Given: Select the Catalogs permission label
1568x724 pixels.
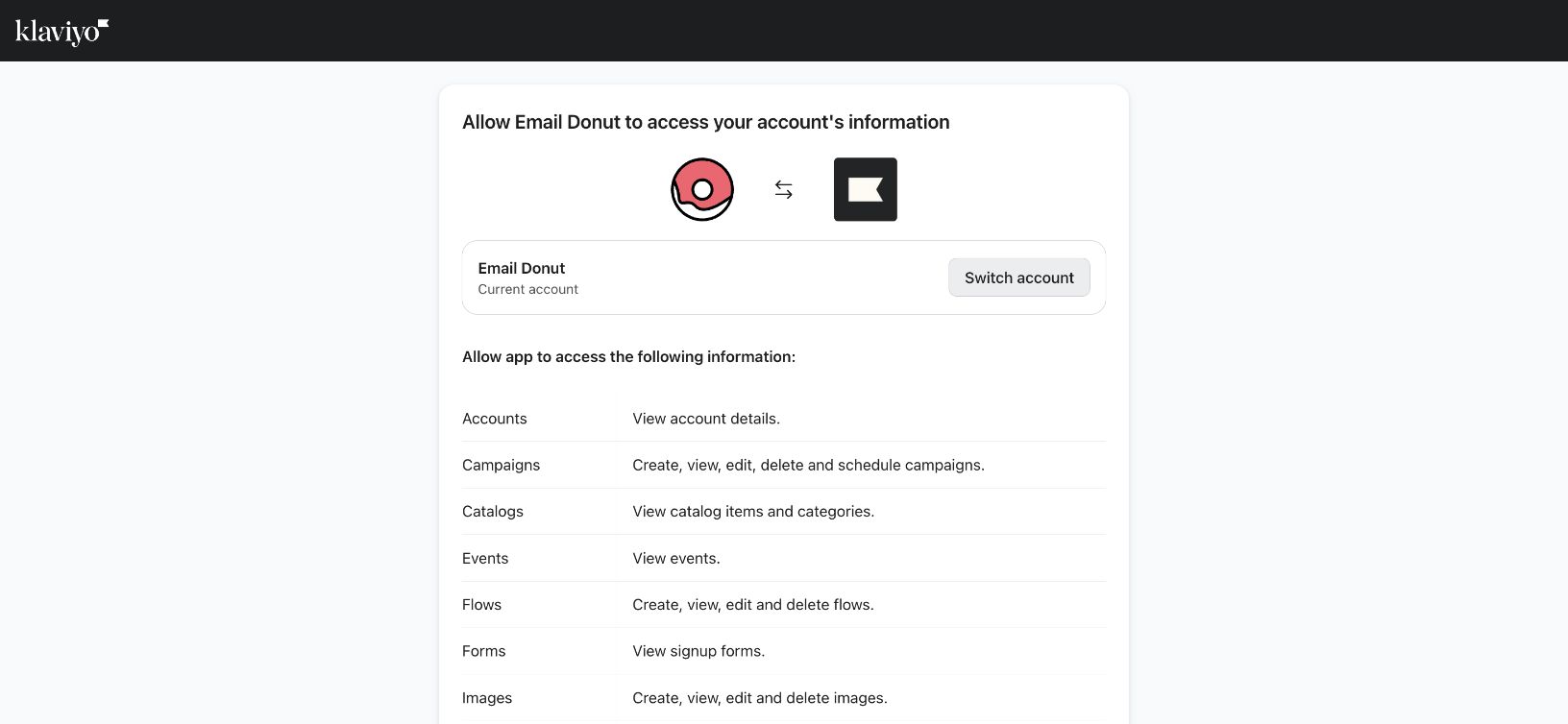Looking at the screenshot, I should (493, 512).
